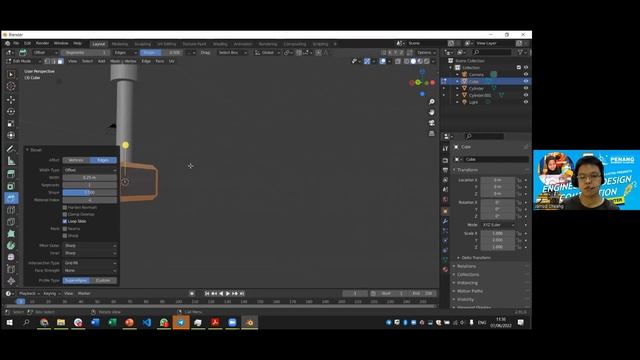
Task: Open the Edit Mode dropdown
Action: pos(24,61)
